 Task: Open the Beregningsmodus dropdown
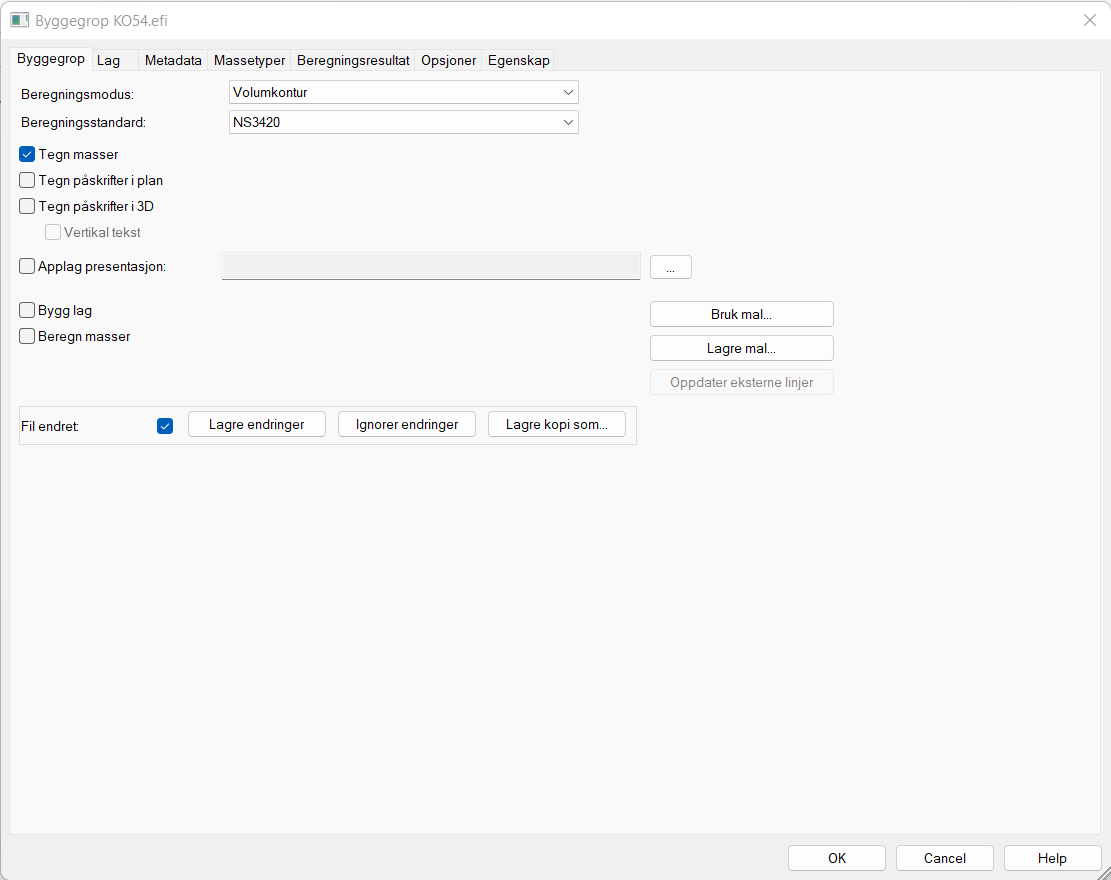click(404, 93)
